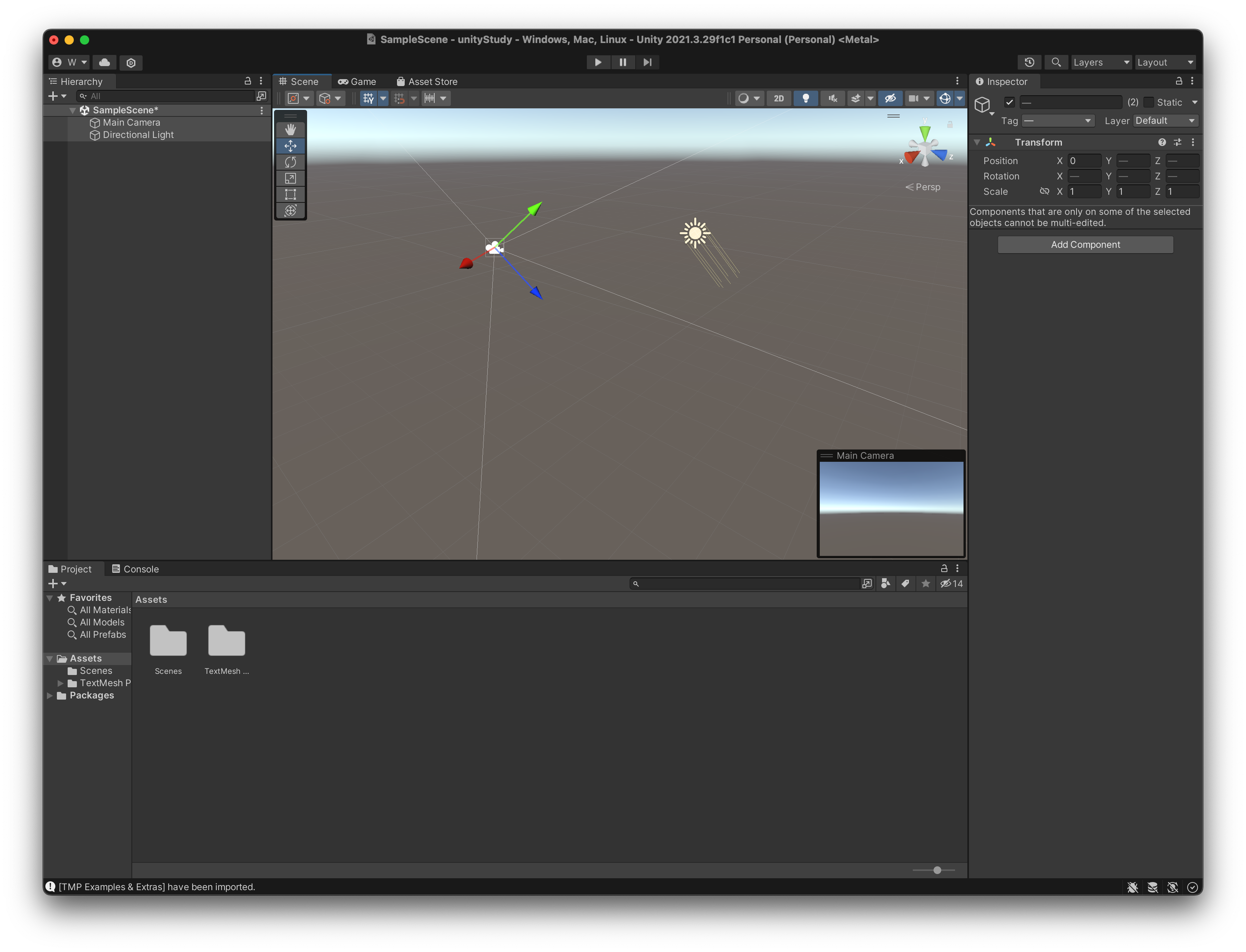Toggle hidden packages visibility count 14

click(951, 584)
